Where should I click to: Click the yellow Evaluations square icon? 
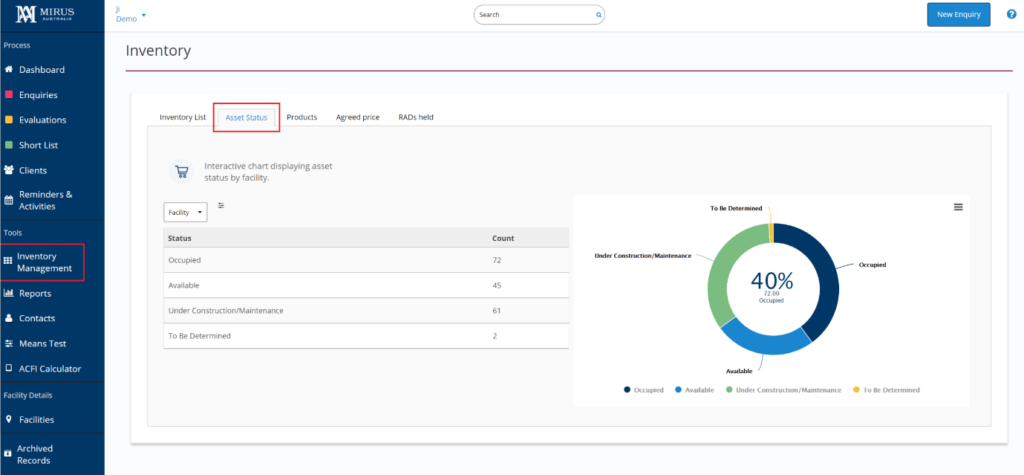click(9, 120)
